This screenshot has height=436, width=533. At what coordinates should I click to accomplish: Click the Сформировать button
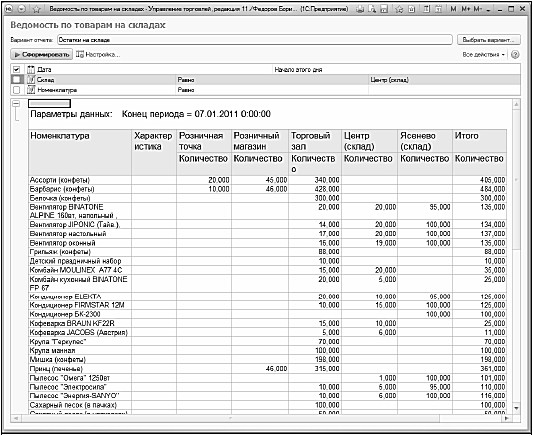click(x=41, y=54)
